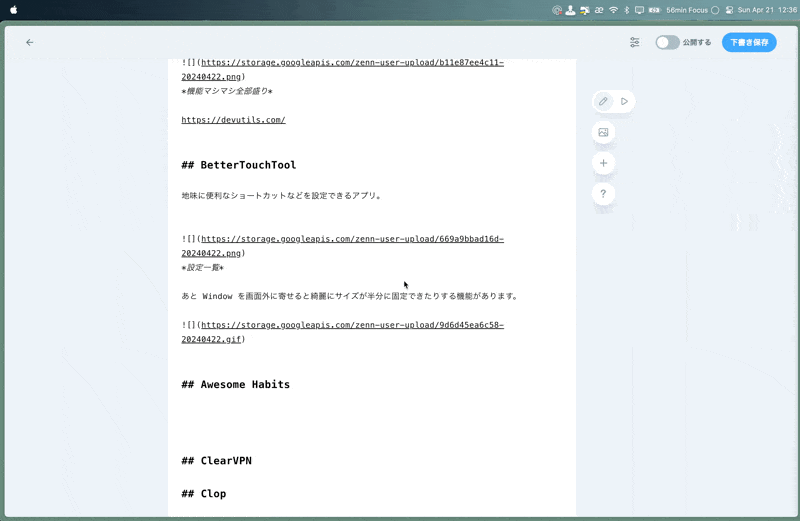
Task: Click the ## Awesome Habits heading
Action: [236, 384]
